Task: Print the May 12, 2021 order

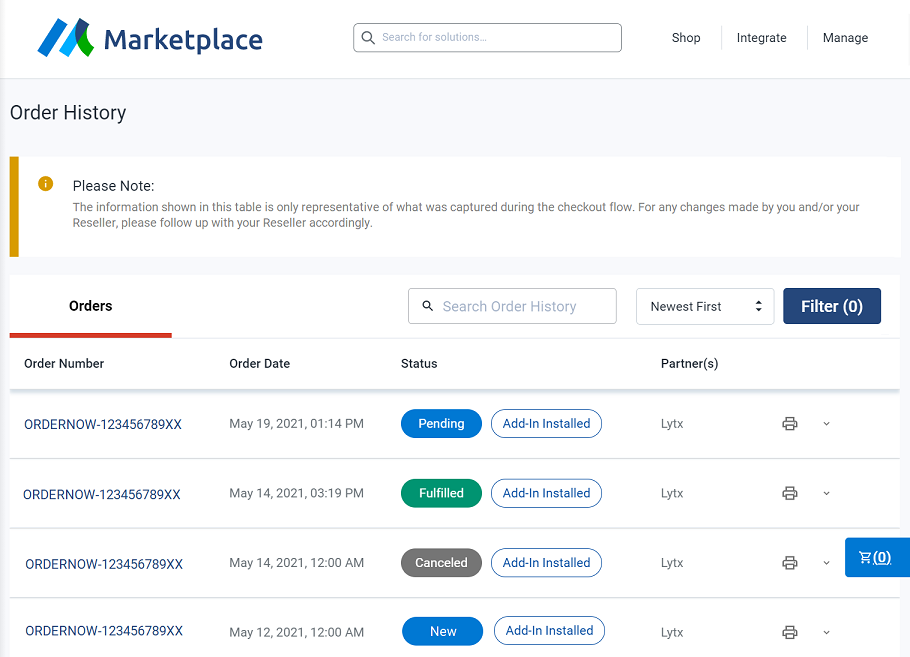Action: (790, 632)
